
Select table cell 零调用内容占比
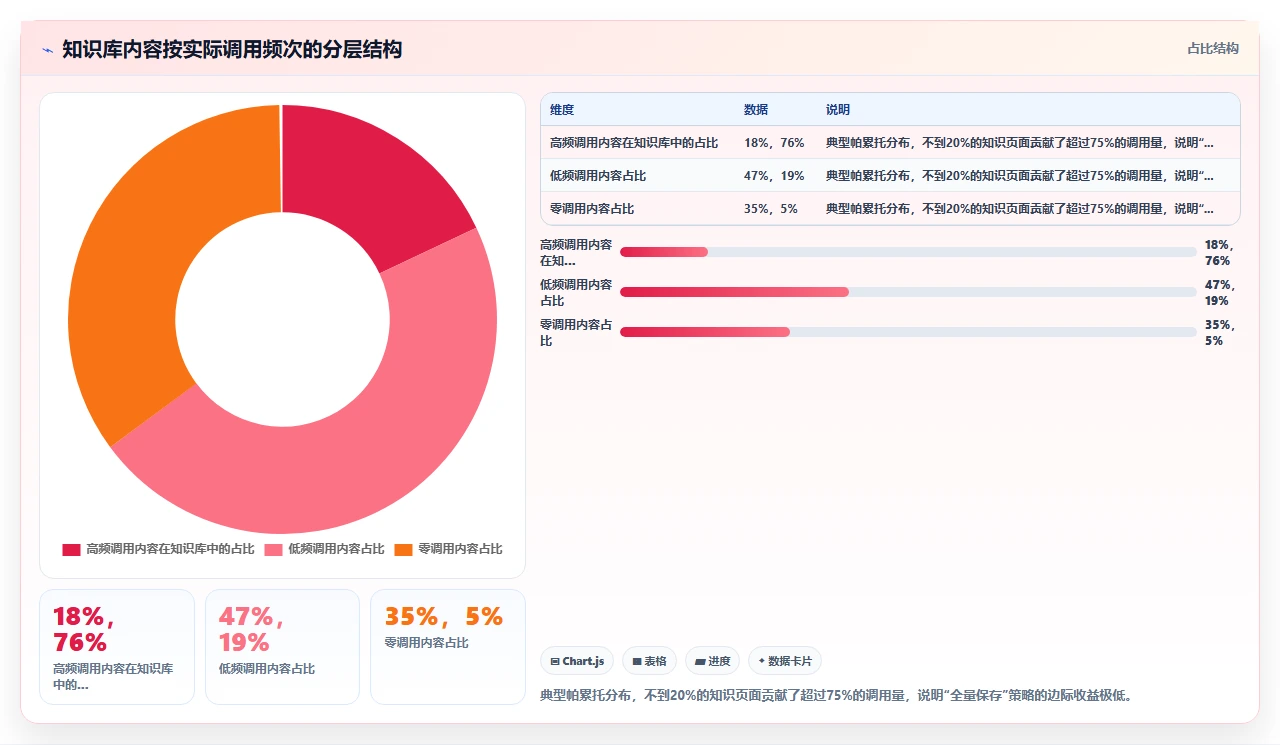point(592,209)
